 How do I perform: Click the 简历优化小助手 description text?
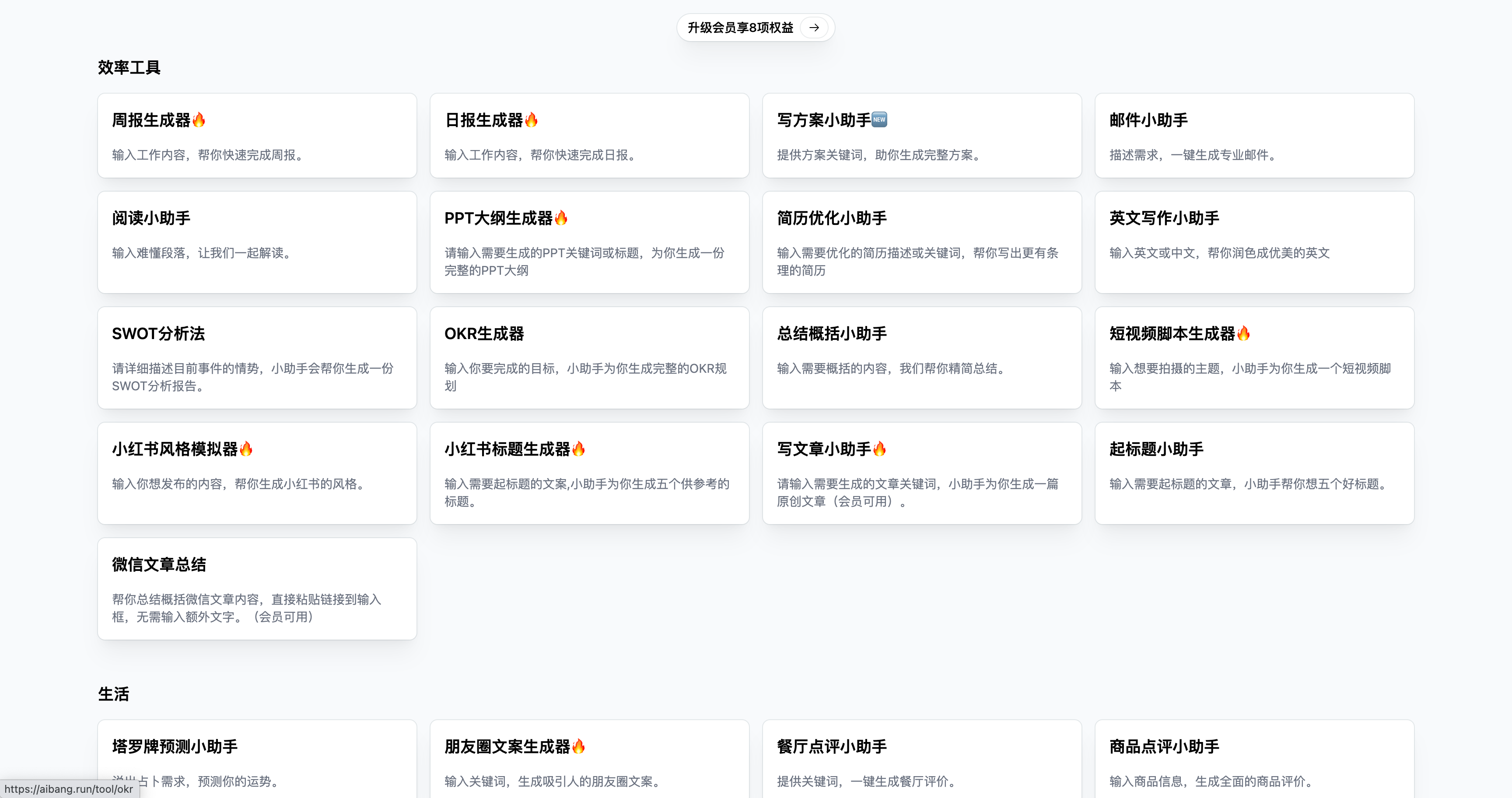pos(918,262)
